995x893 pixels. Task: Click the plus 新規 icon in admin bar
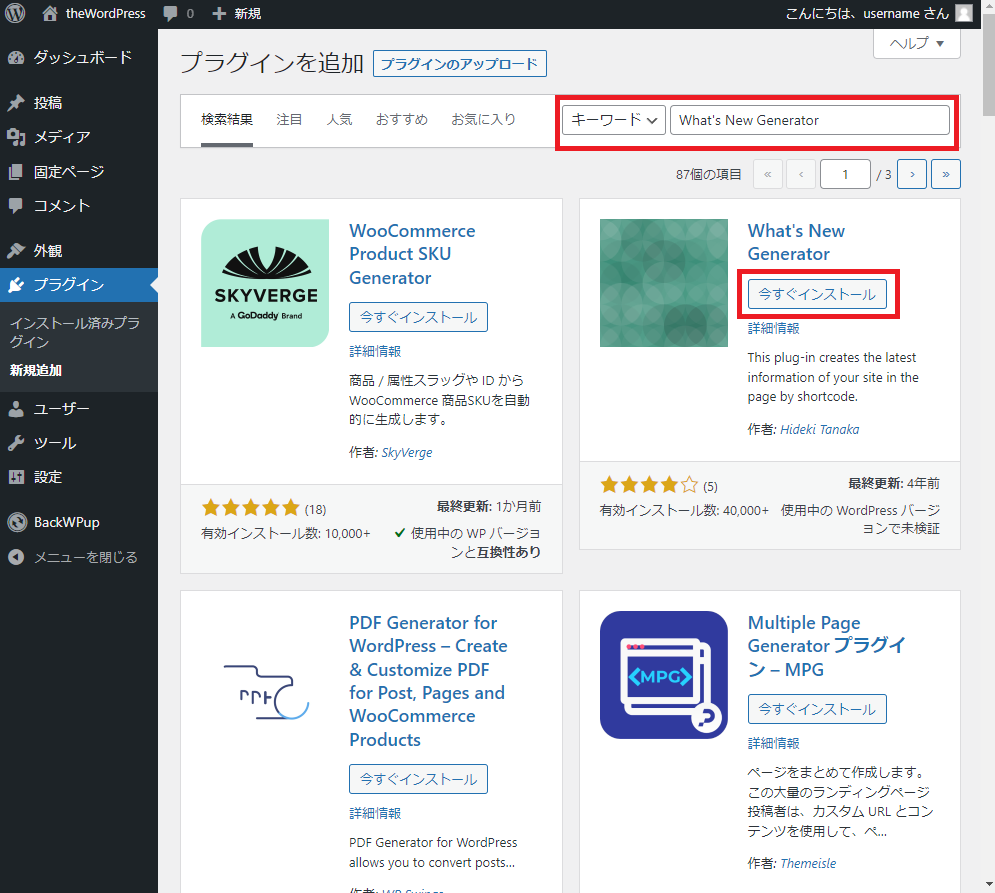(x=219, y=13)
